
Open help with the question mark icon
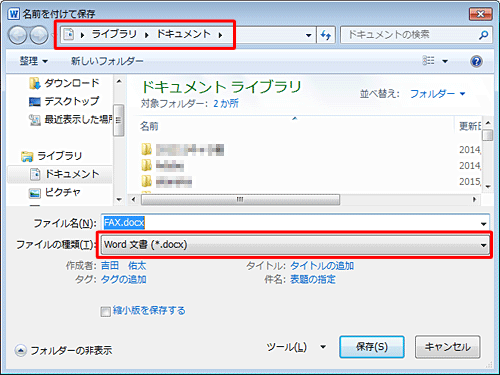[x=476, y=61]
